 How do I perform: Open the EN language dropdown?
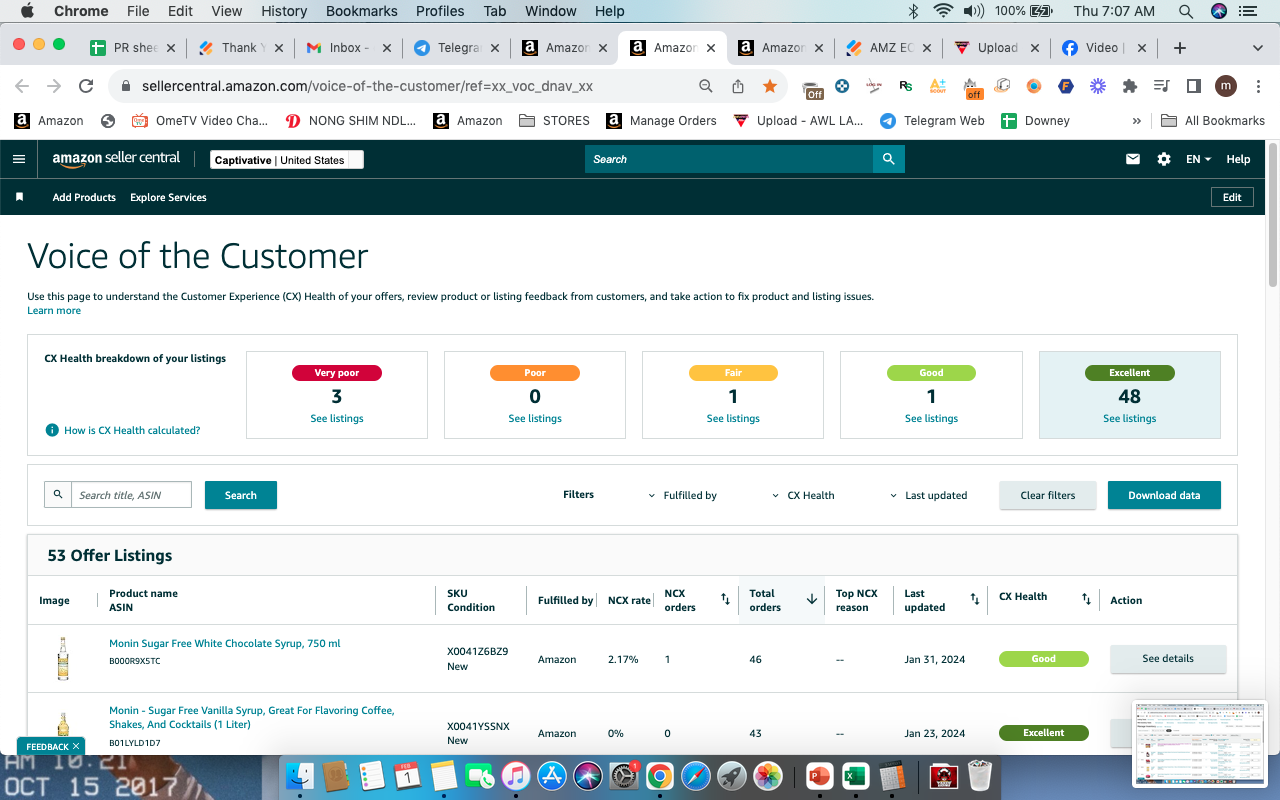pyautogui.click(x=1198, y=159)
